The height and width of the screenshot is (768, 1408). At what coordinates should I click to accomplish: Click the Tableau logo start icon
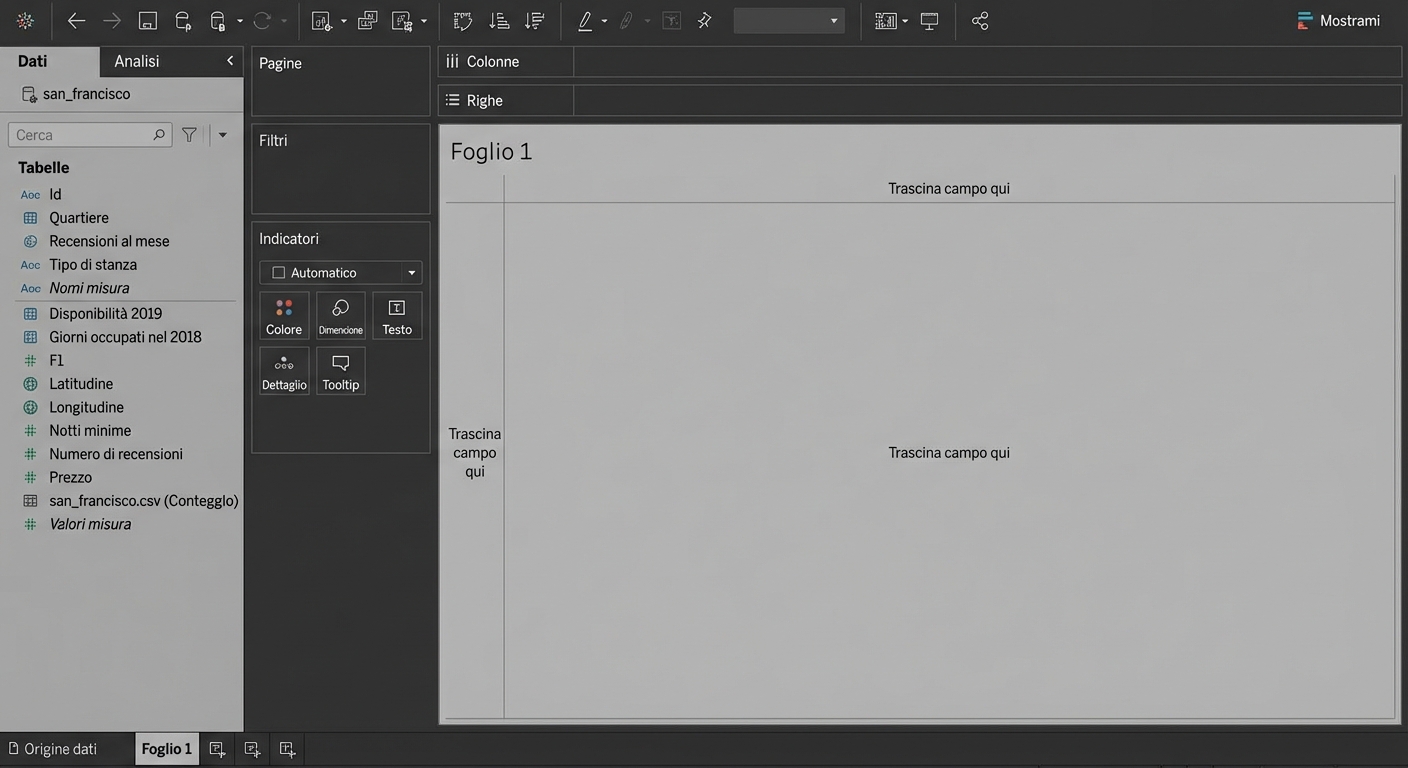click(x=25, y=21)
